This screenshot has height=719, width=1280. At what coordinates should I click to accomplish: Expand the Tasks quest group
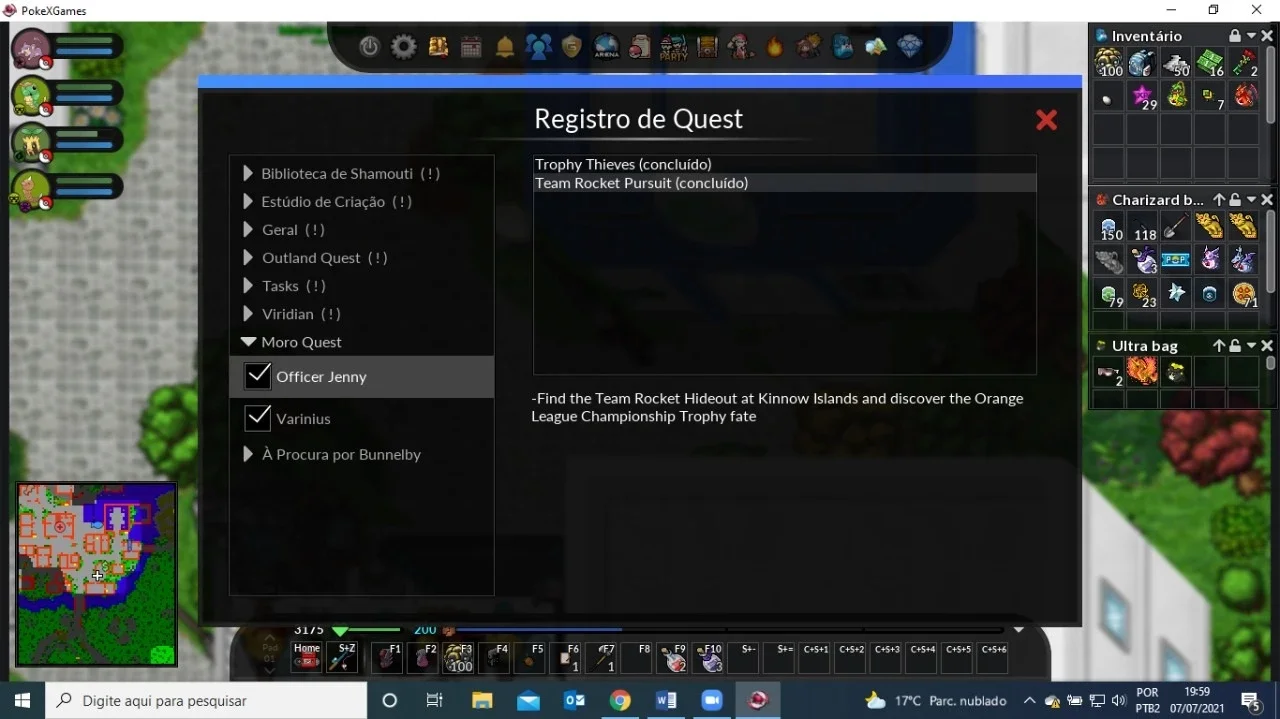coord(248,285)
